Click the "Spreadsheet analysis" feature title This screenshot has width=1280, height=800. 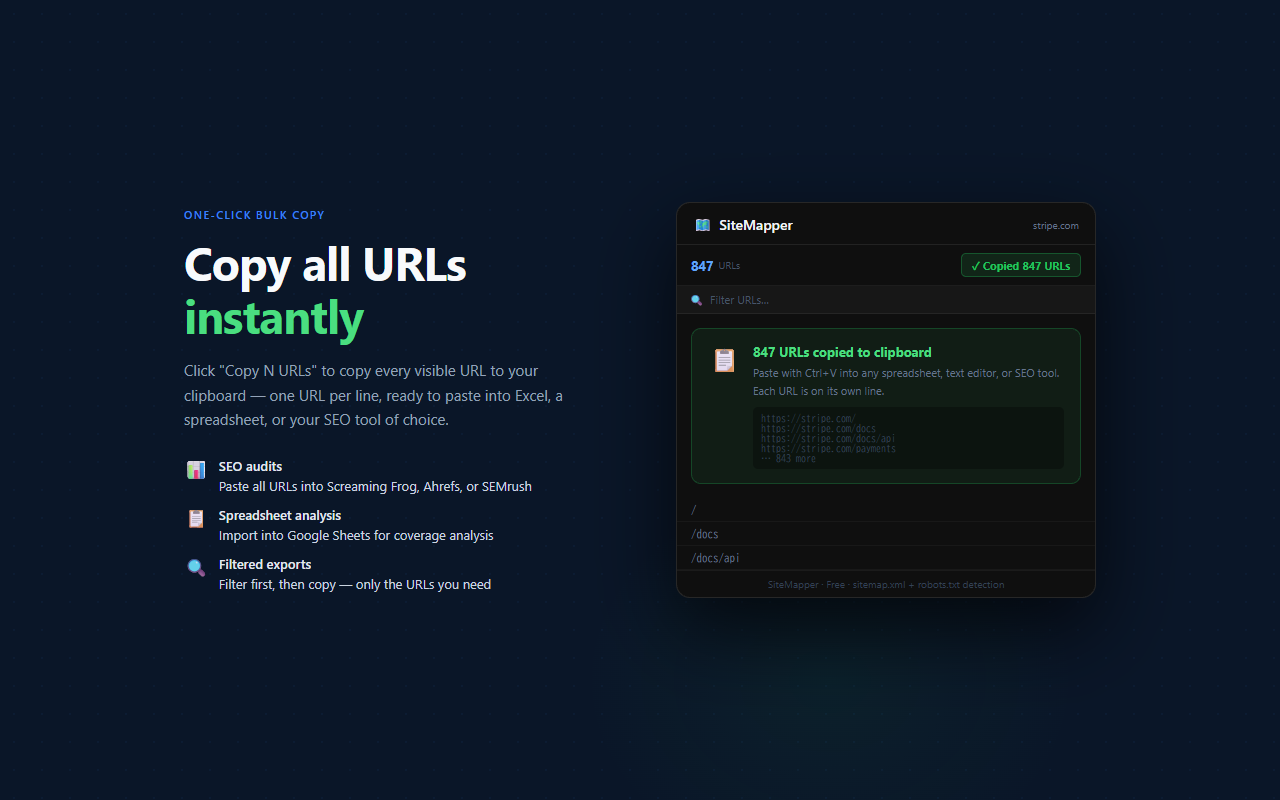(280, 515)
